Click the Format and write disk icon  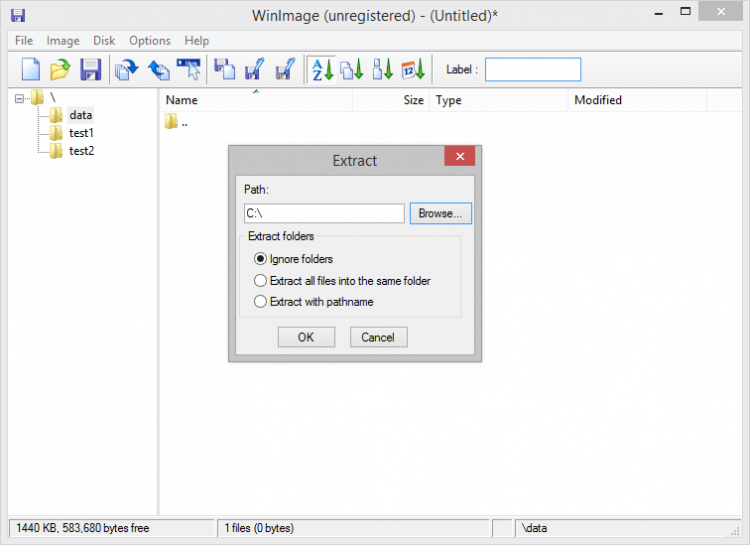click(286, 70)
